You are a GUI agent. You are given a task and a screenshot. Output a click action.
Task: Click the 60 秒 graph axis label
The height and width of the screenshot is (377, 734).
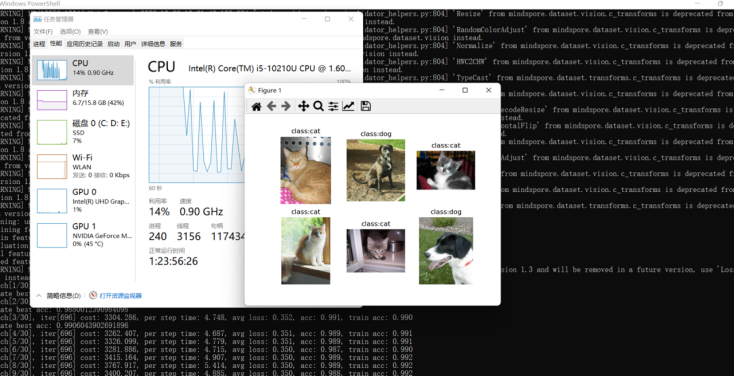tap(155, 188)
